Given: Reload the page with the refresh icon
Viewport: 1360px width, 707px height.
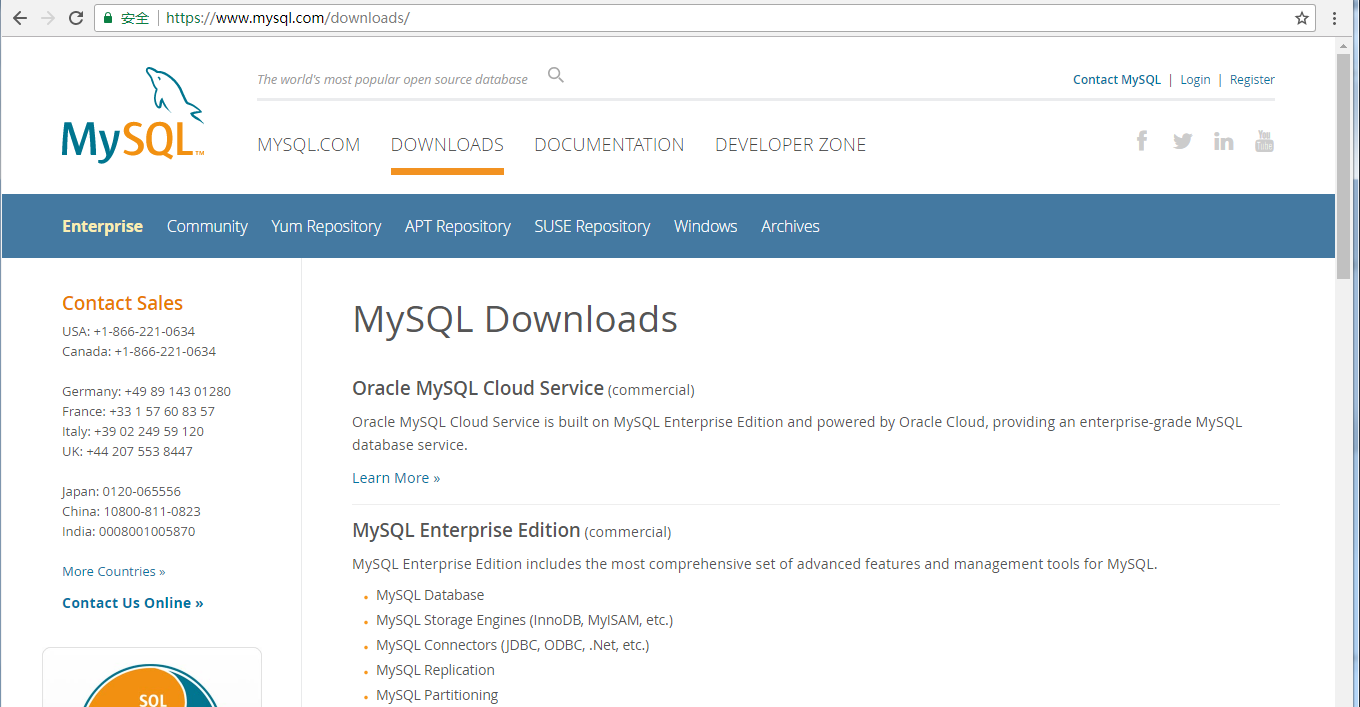Looking at the screenshot, I should click(x=76, y=18).
